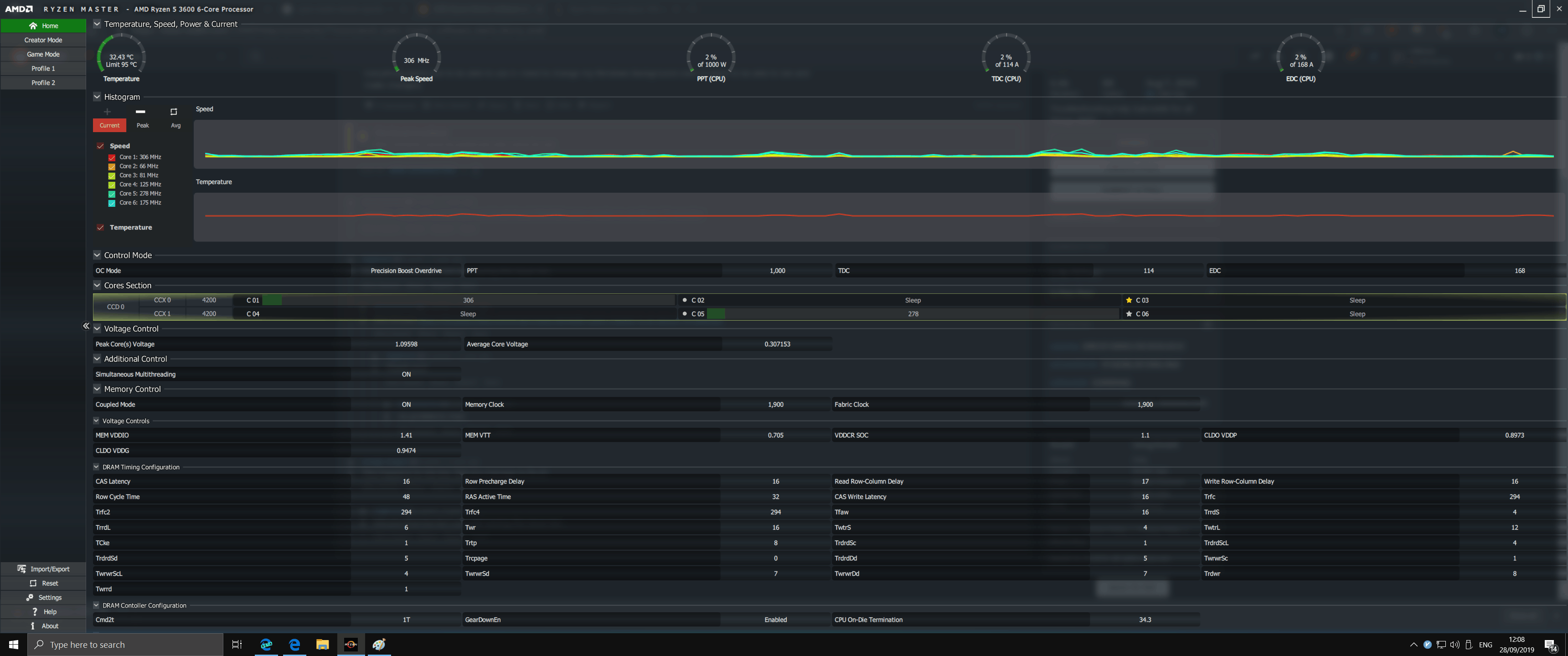This screenshot has height=656, width=1568.
Task: Collapse the Histogram section
Action: coord(97,97)
